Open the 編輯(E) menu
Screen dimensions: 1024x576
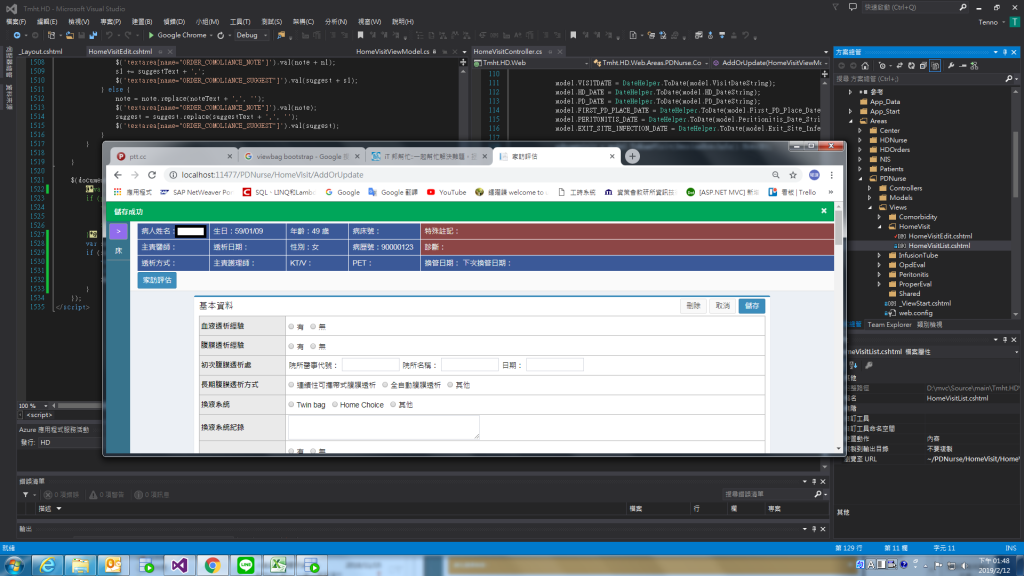click(x=47, y=22)
